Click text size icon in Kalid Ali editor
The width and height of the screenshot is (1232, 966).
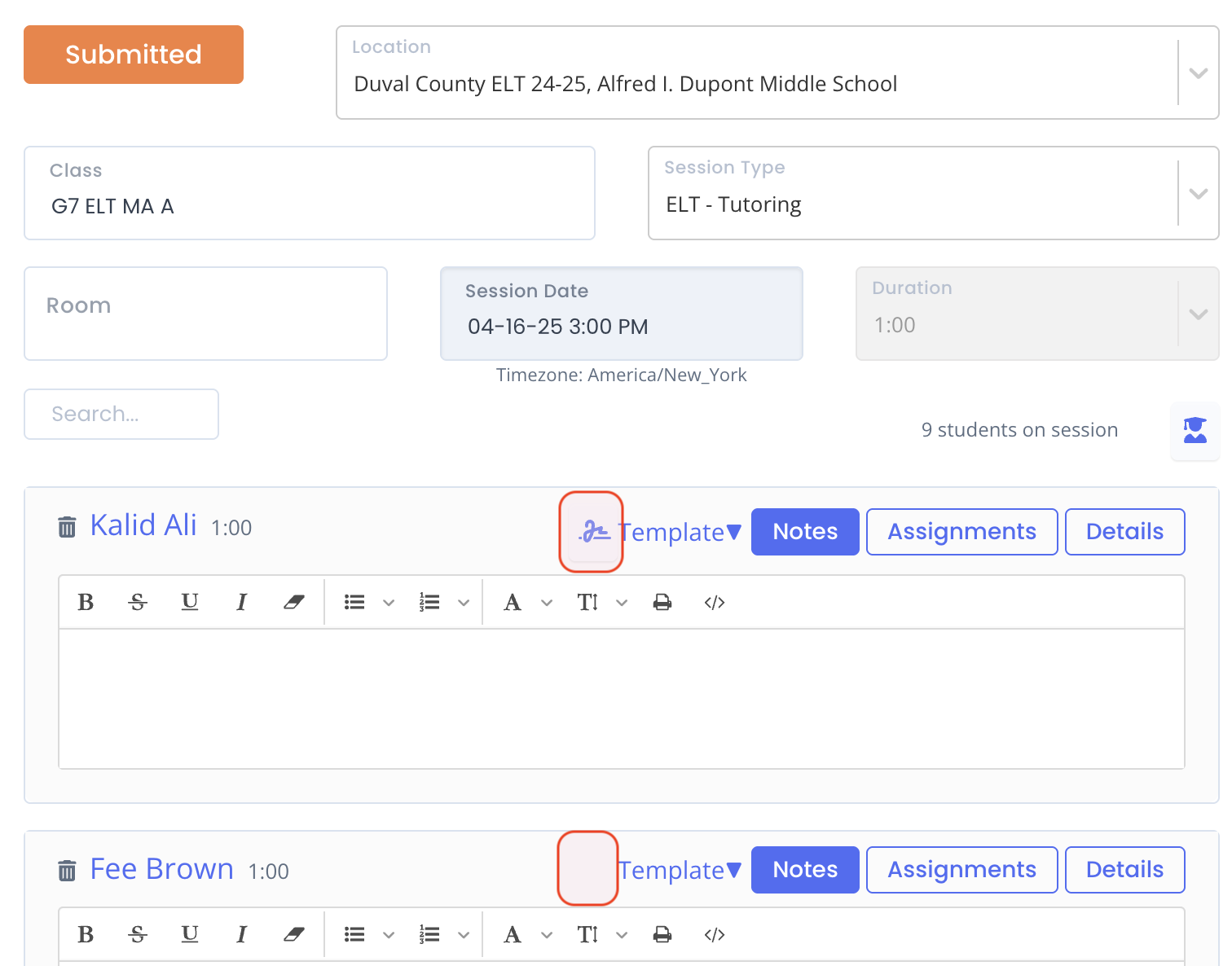[x=587, y=602]
